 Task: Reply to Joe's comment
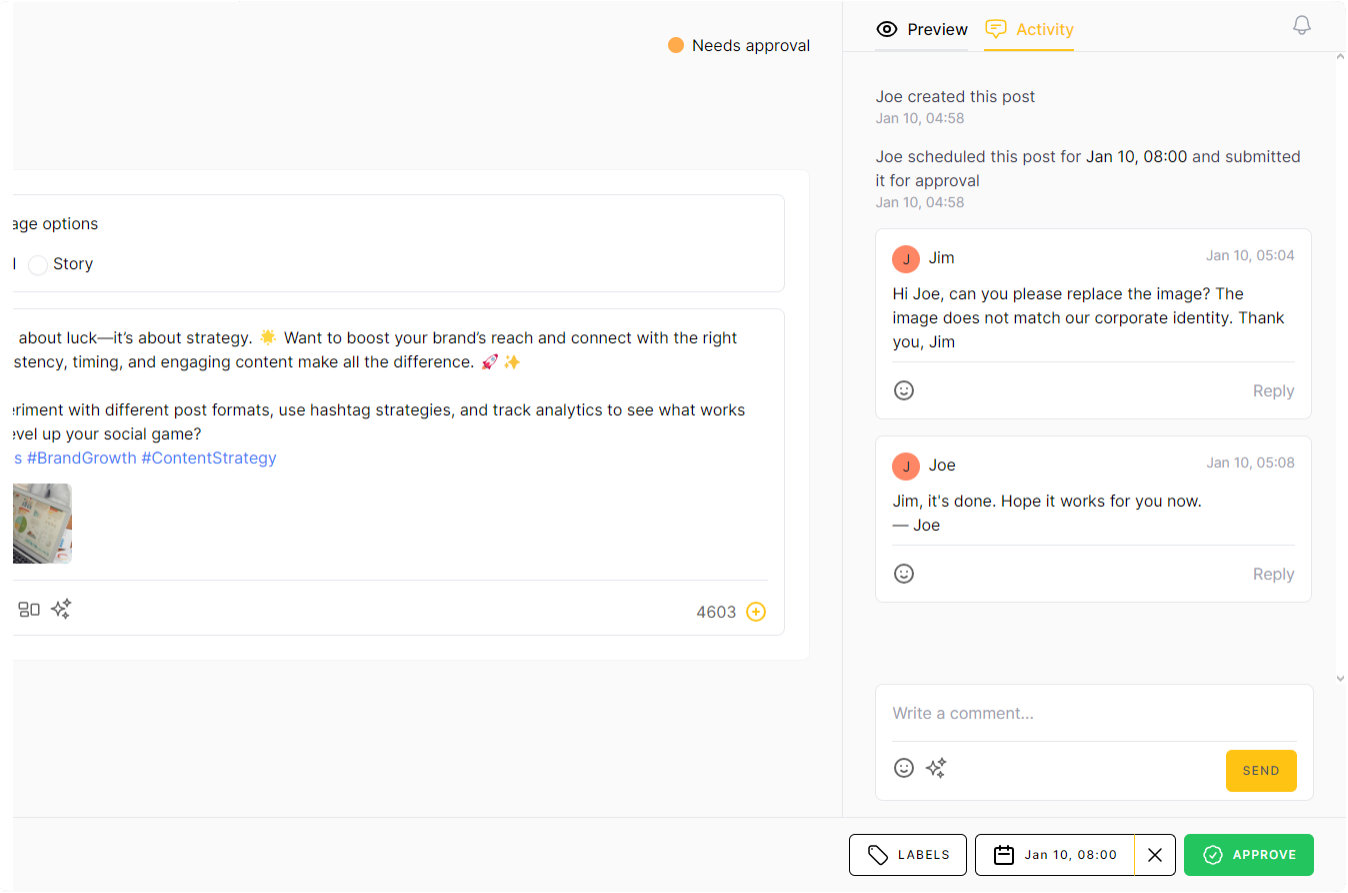pos(1273,574)
